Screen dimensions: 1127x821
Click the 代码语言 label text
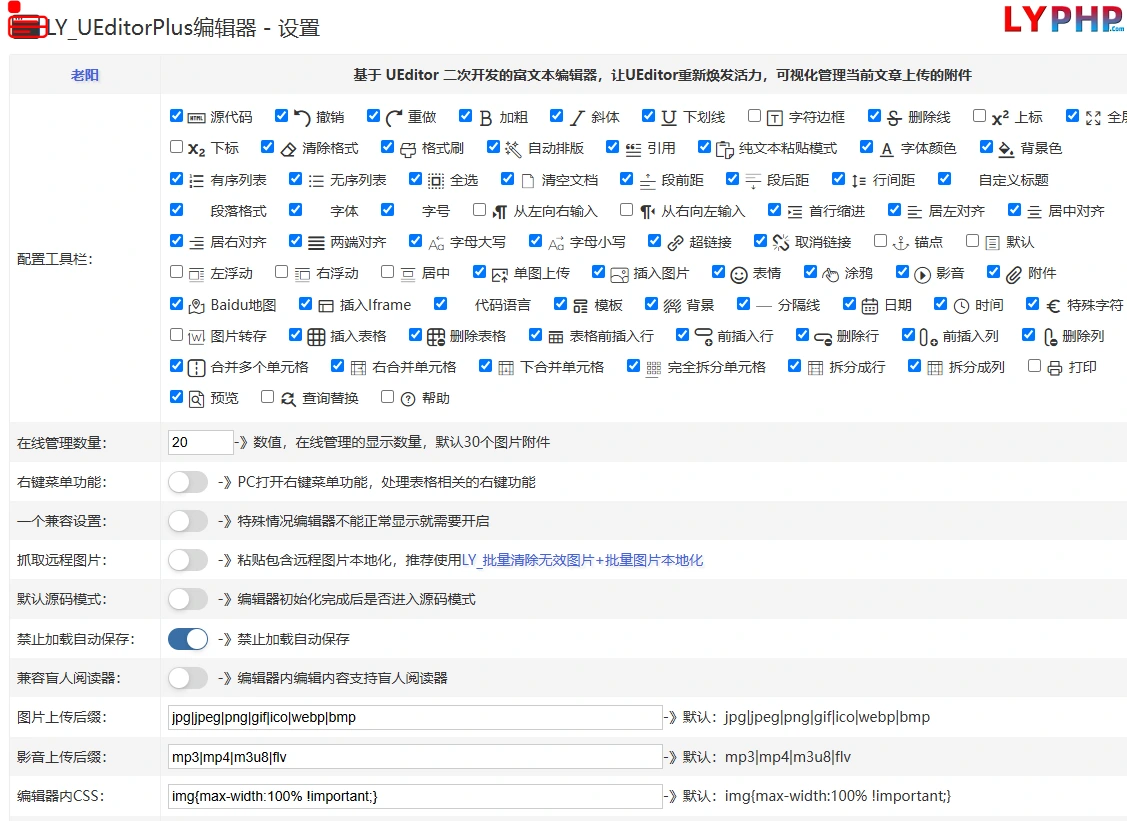click(502, 306)
